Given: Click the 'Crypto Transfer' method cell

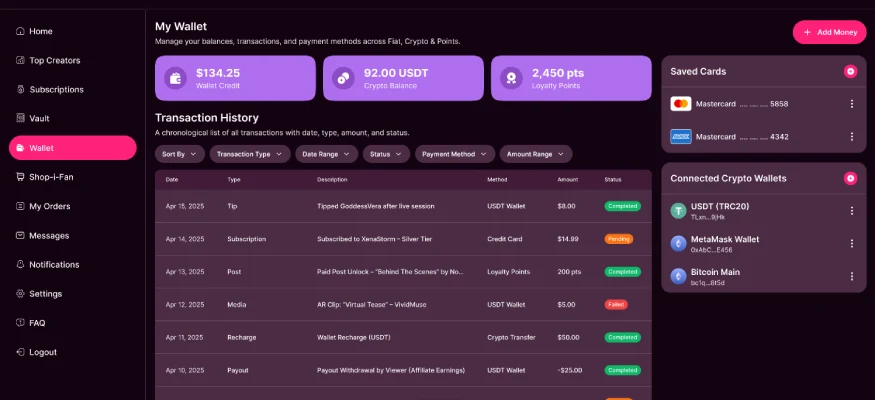Looking at the screenshot, I should pos(511,338).
